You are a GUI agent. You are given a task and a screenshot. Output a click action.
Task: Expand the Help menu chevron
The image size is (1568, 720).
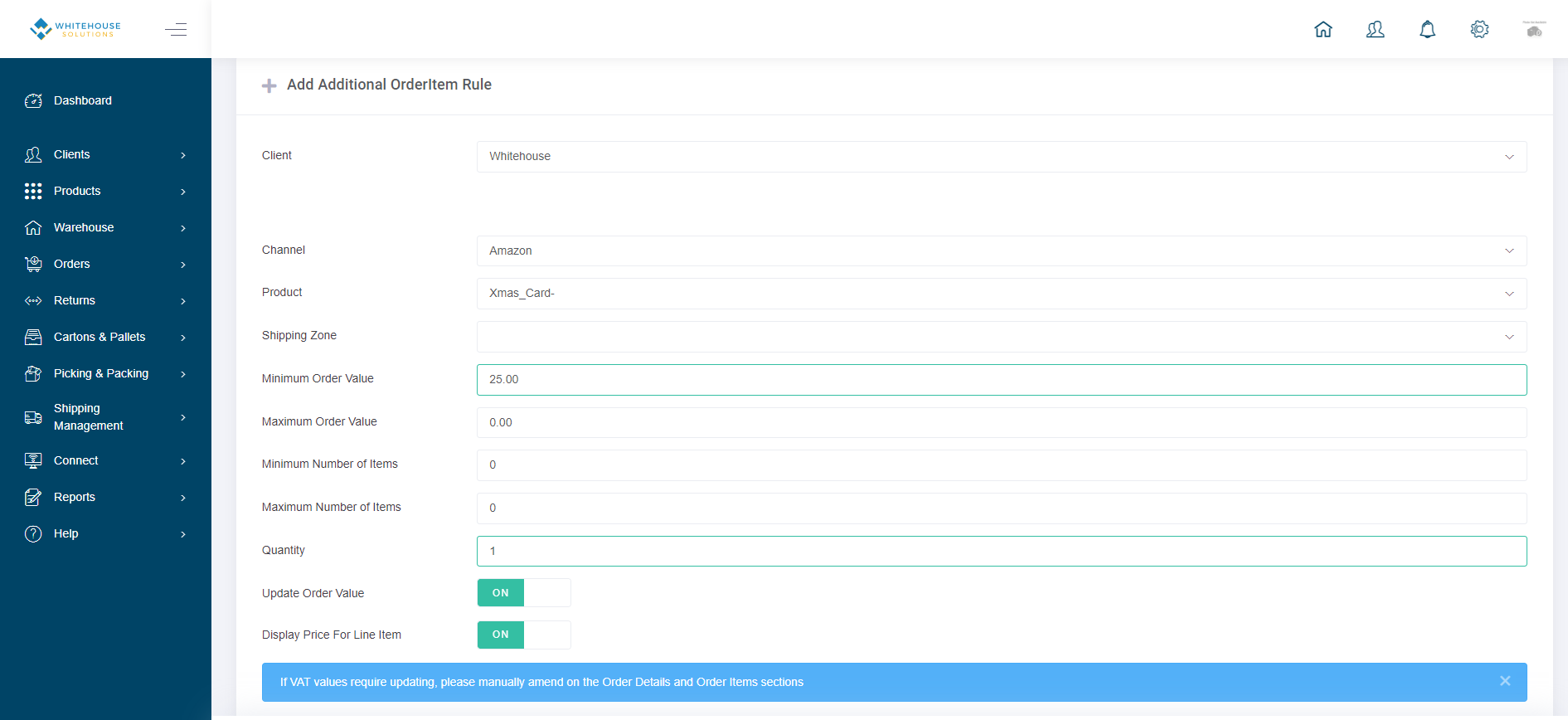[x=183, y=534]
